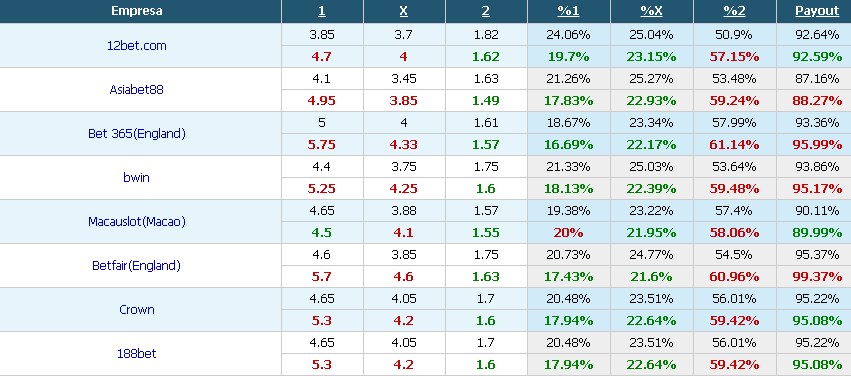Open the 188bet bookmaker link
Image resolution: width=851 pixels, height=376 pixels.
tap(137, 353)
